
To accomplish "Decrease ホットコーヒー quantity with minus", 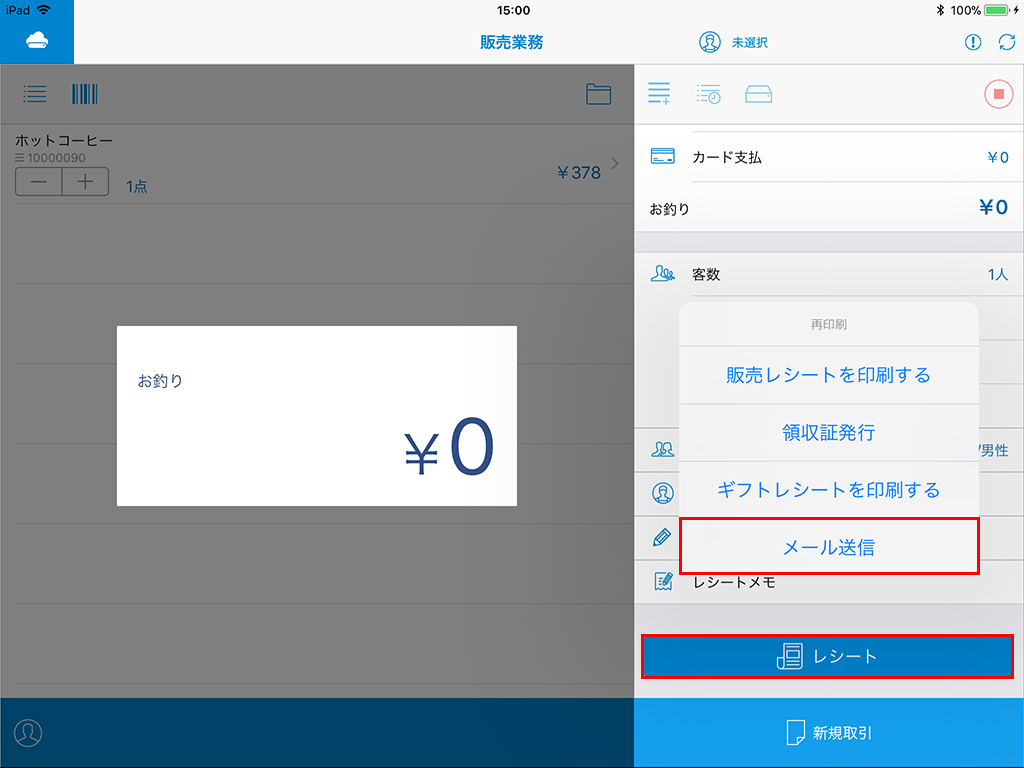I will click(x=39, y=182).
